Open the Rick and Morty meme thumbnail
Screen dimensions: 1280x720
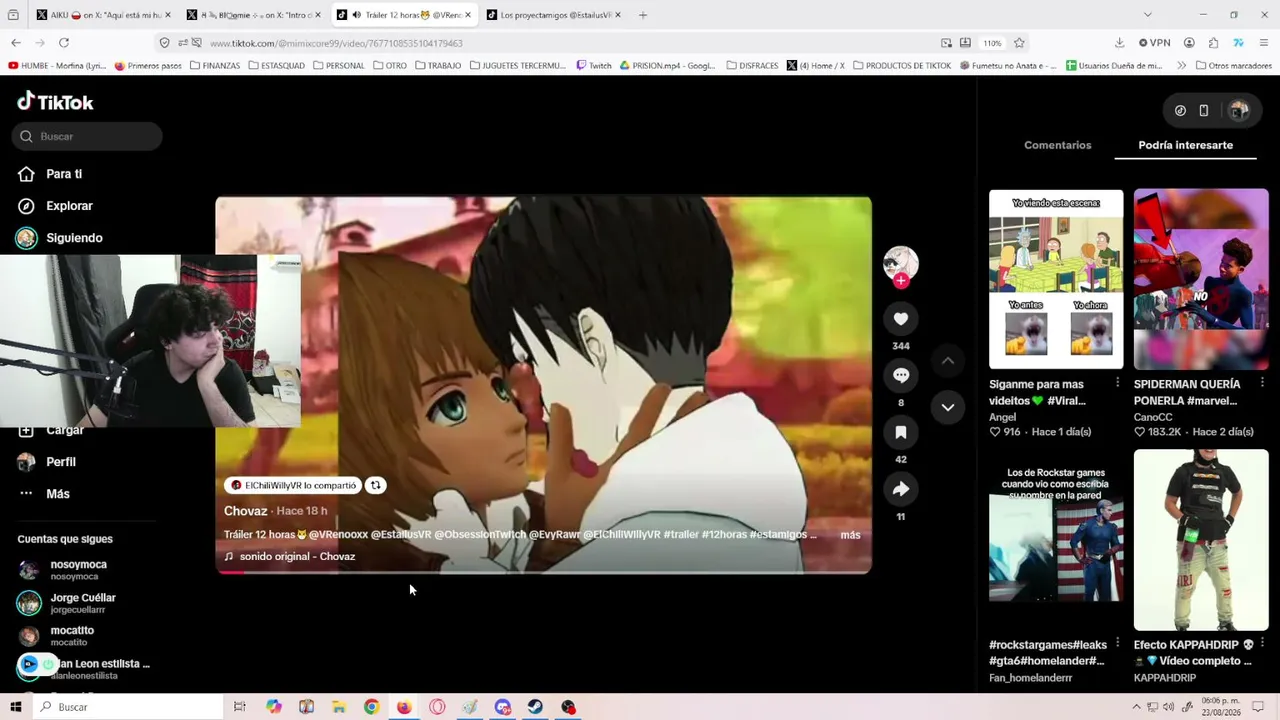pos(1056,279)
